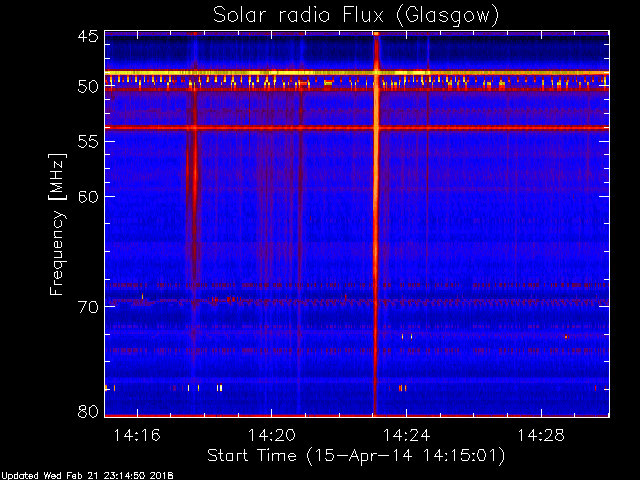Click the 80 MHz frequency label
Viewport: 640px width, 480px height.
88,411
